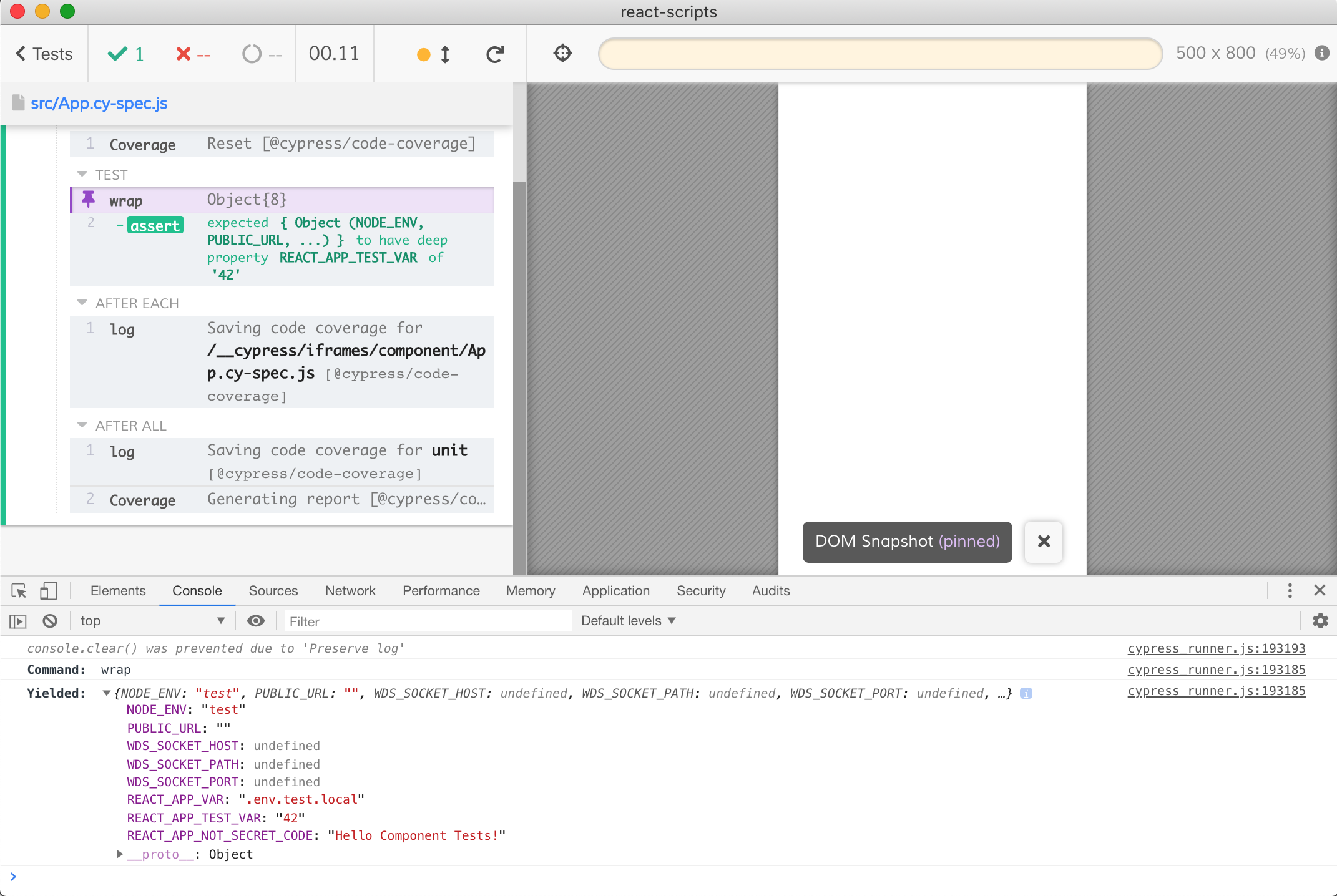Switch to the Console tab
Screen dimensions: 1337x896
197,591
